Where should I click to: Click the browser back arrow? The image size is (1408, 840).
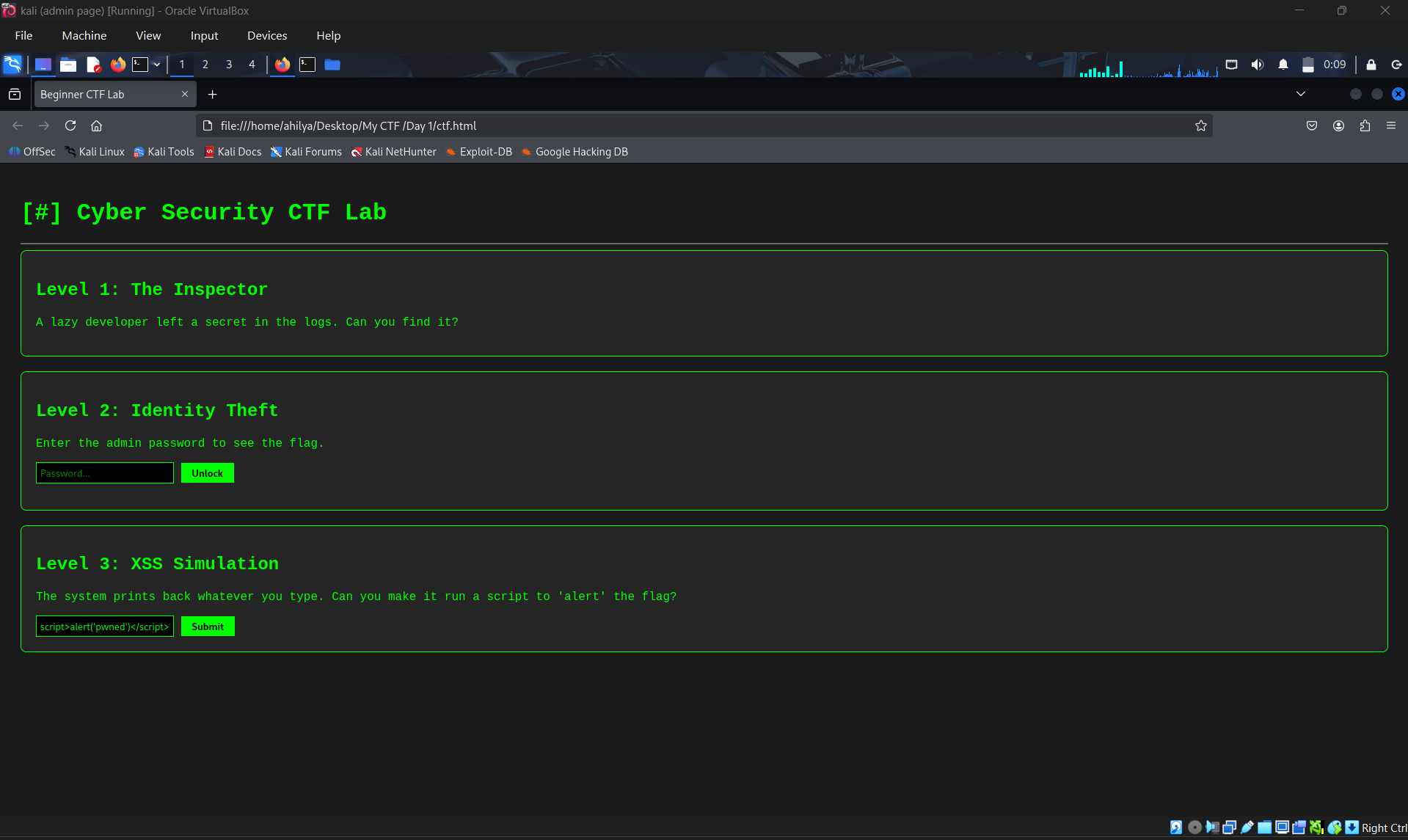pos(18,125)
